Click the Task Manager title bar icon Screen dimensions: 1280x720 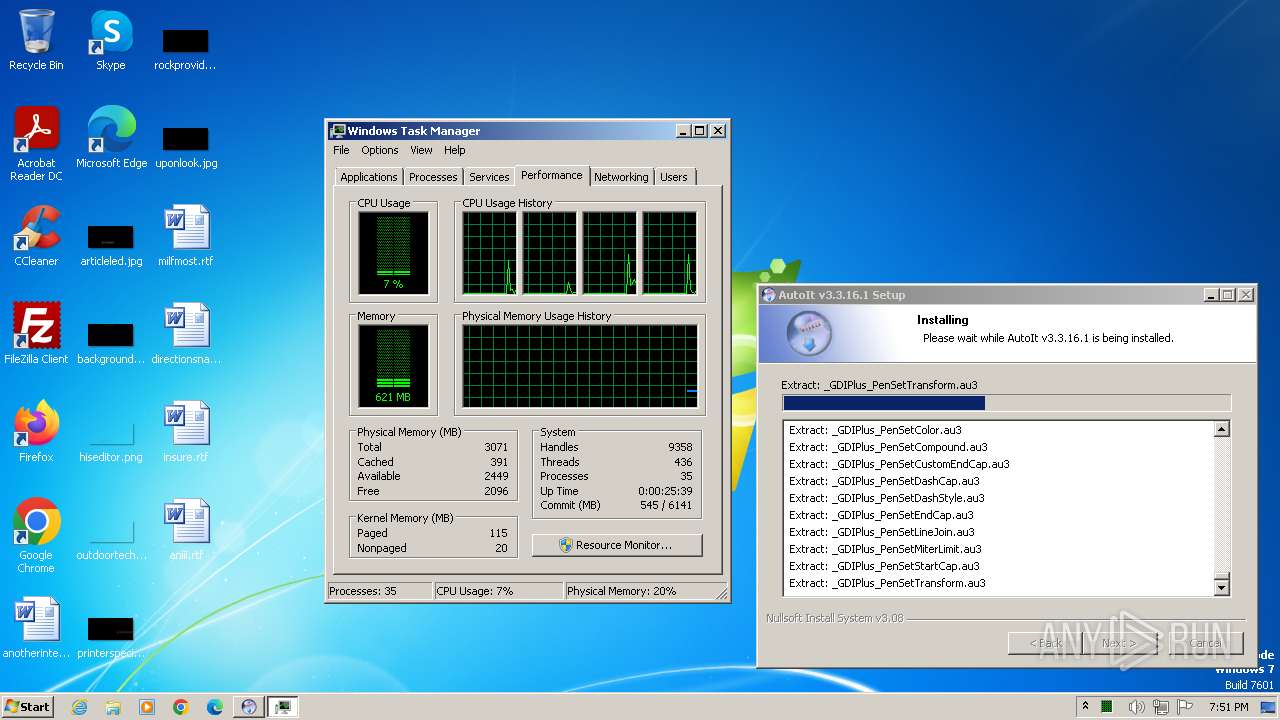[x=339, y=131]
